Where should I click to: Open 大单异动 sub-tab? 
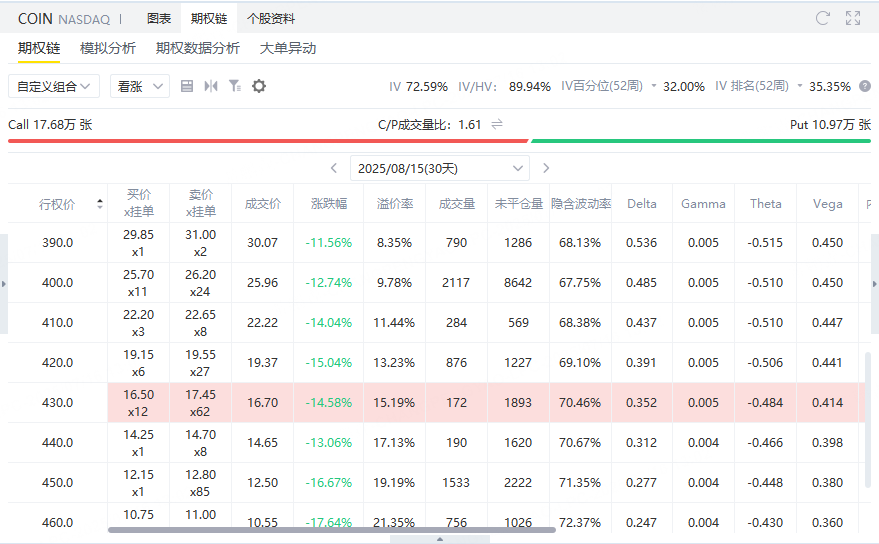[x=288, y=48]
